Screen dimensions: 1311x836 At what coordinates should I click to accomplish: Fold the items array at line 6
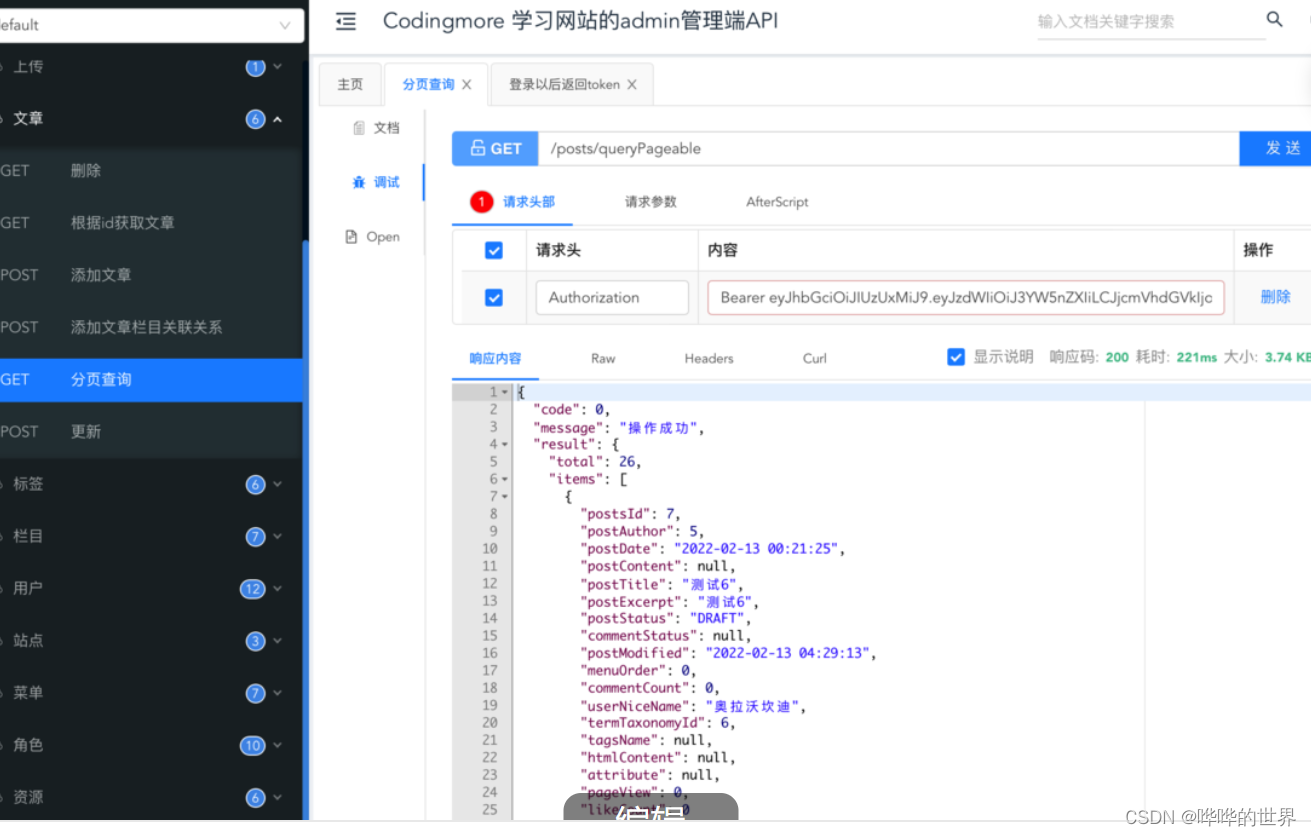pyautogui.click(x=505, y=479)
